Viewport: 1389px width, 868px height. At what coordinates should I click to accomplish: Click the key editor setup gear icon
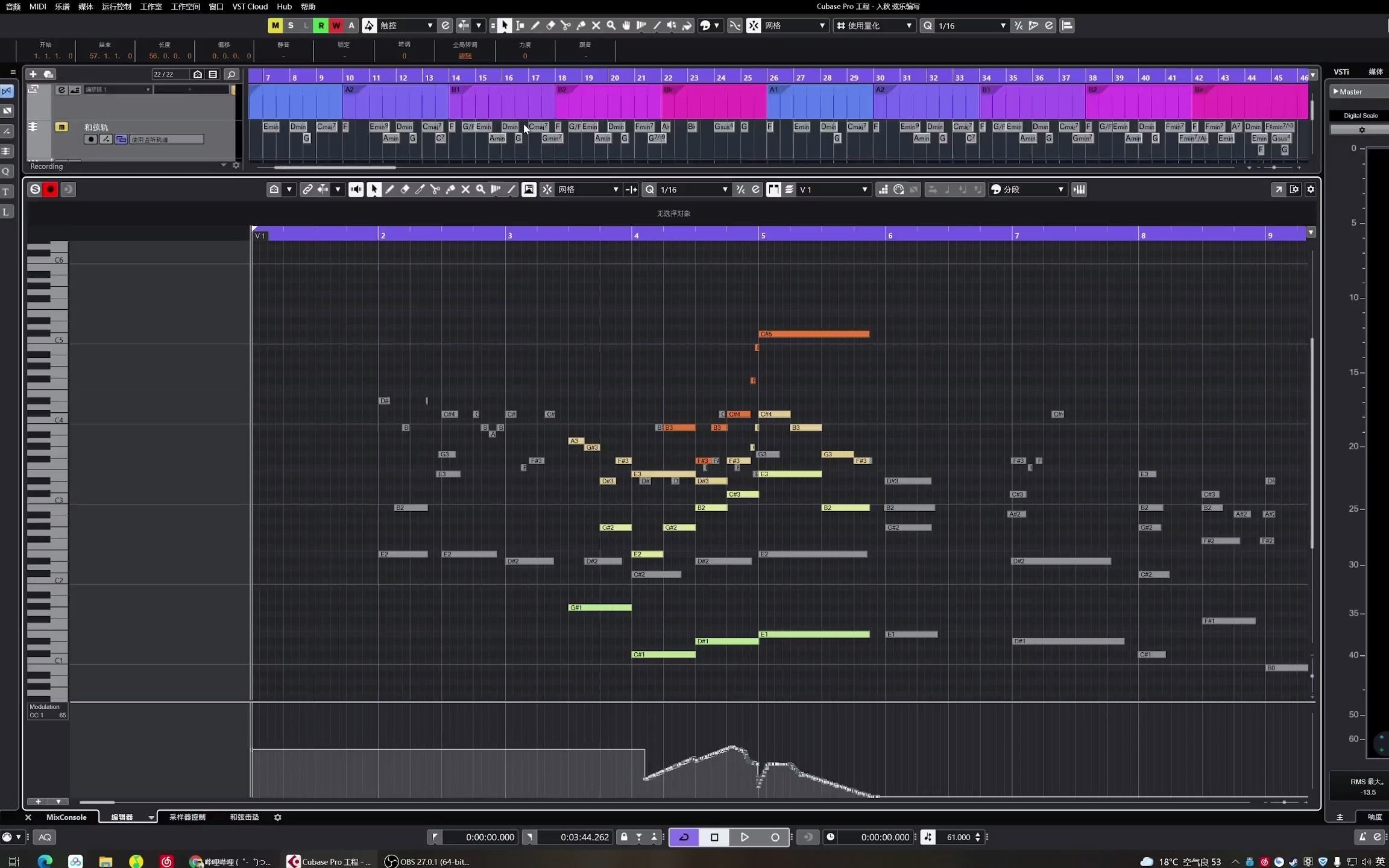pyautogui.click(x=1311, y=189)
